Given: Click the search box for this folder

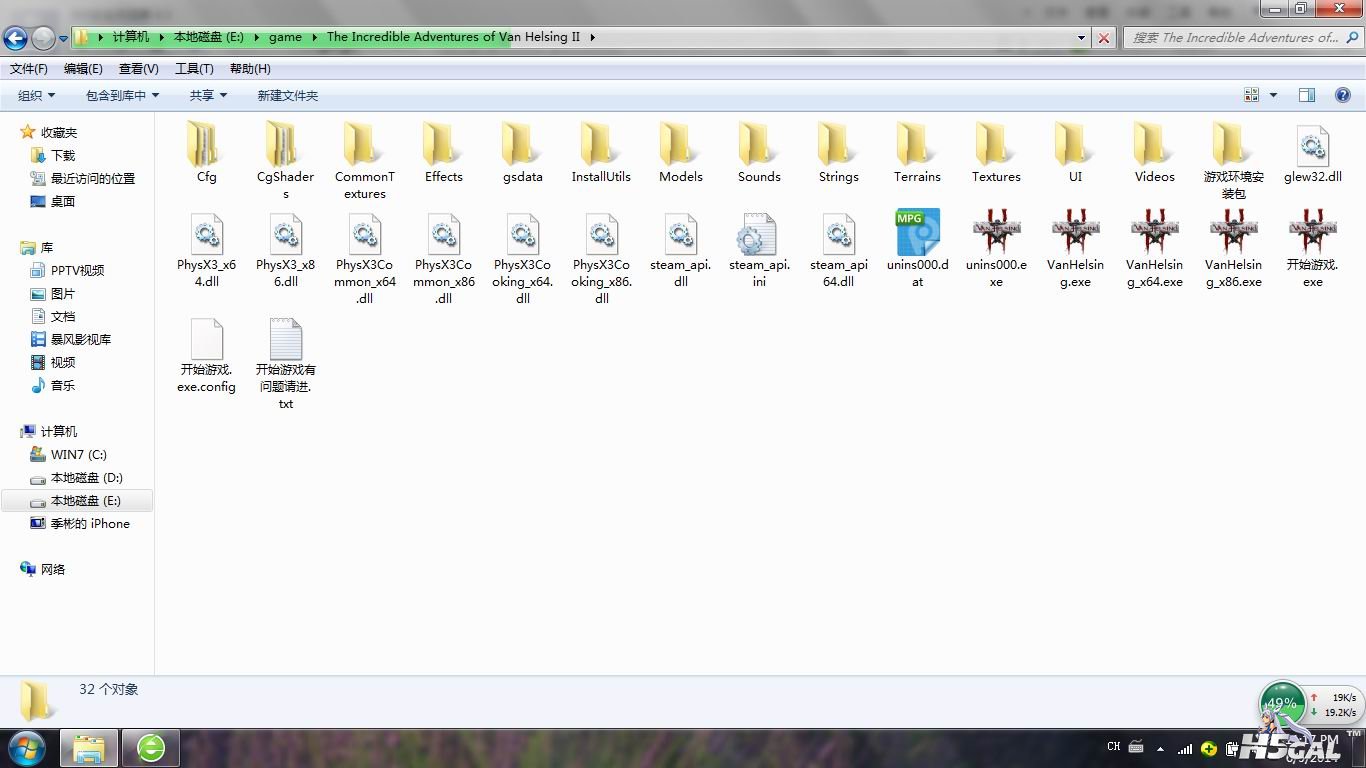Looking at the screenshot, I should tap(1235, 37).
